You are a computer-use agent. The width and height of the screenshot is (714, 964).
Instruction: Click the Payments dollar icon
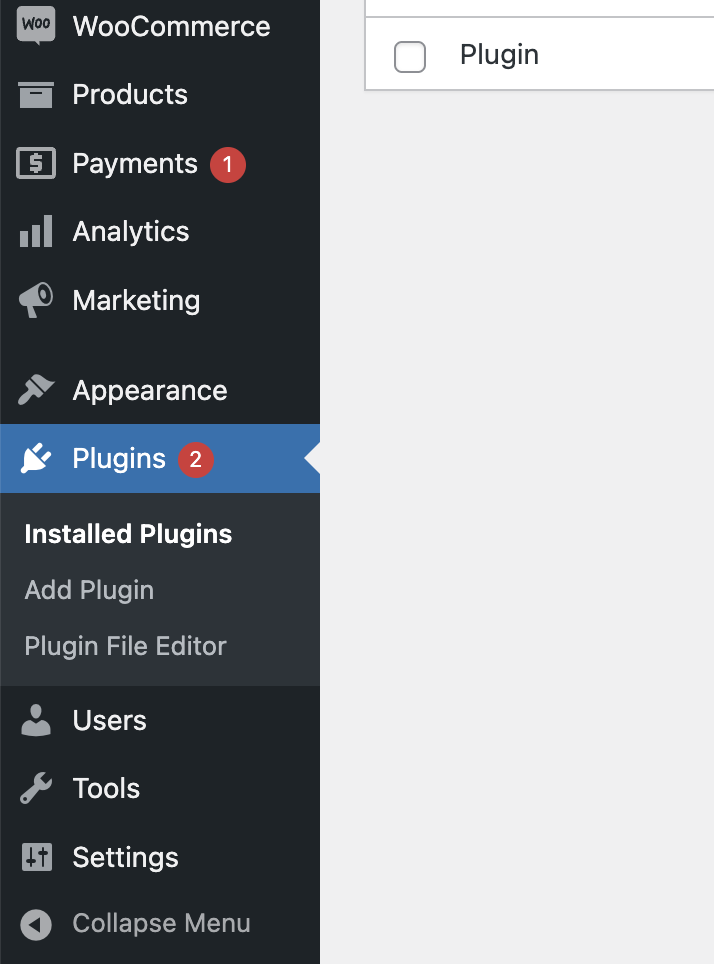pos(35,163)
